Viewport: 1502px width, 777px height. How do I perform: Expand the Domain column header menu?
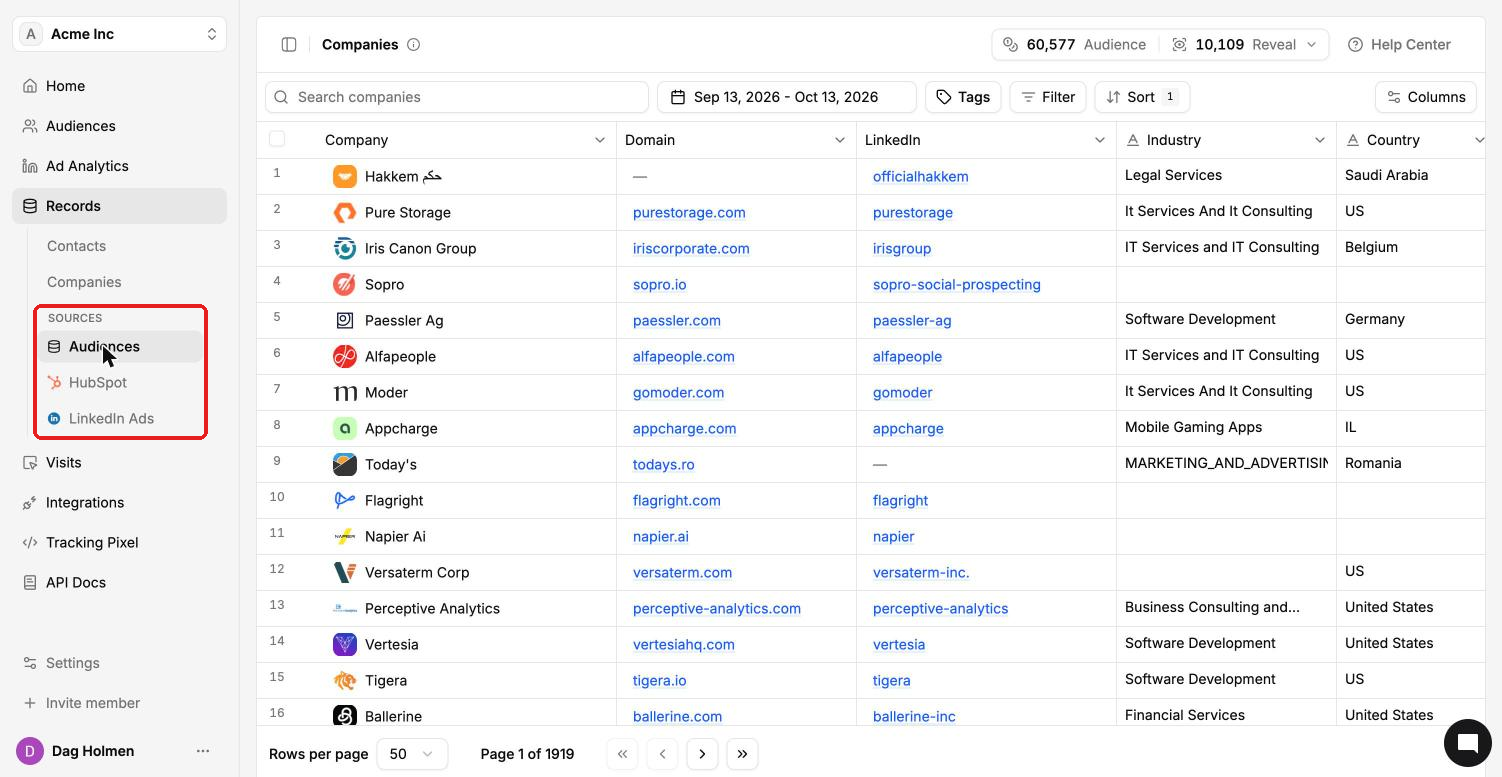pyautogui.click(x=840, y=140)
